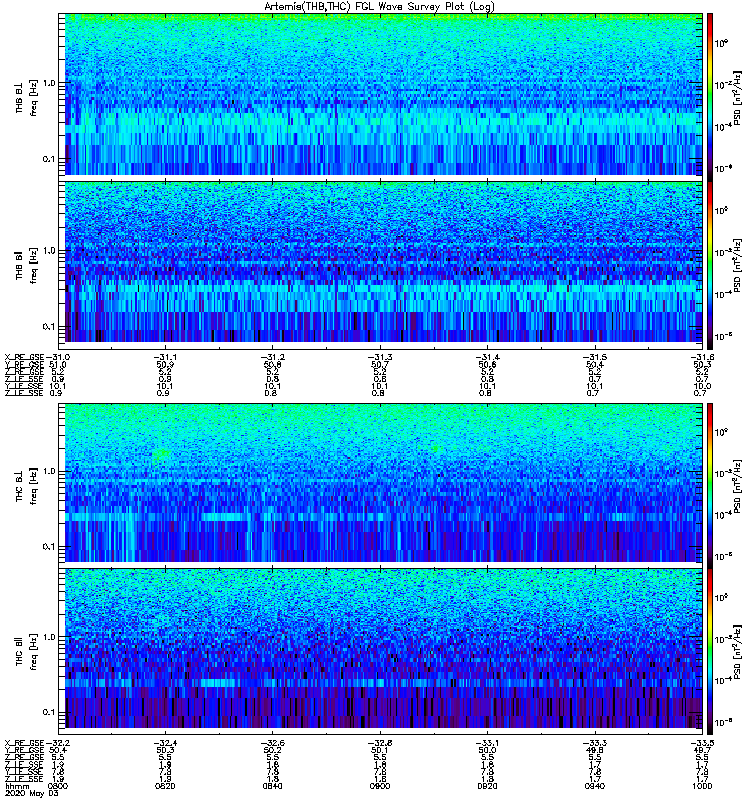The image size is (750, 800).
Task: Click the 'THC B∥ freq [Hz]' axis label
Action: click(x=26, y=652)
